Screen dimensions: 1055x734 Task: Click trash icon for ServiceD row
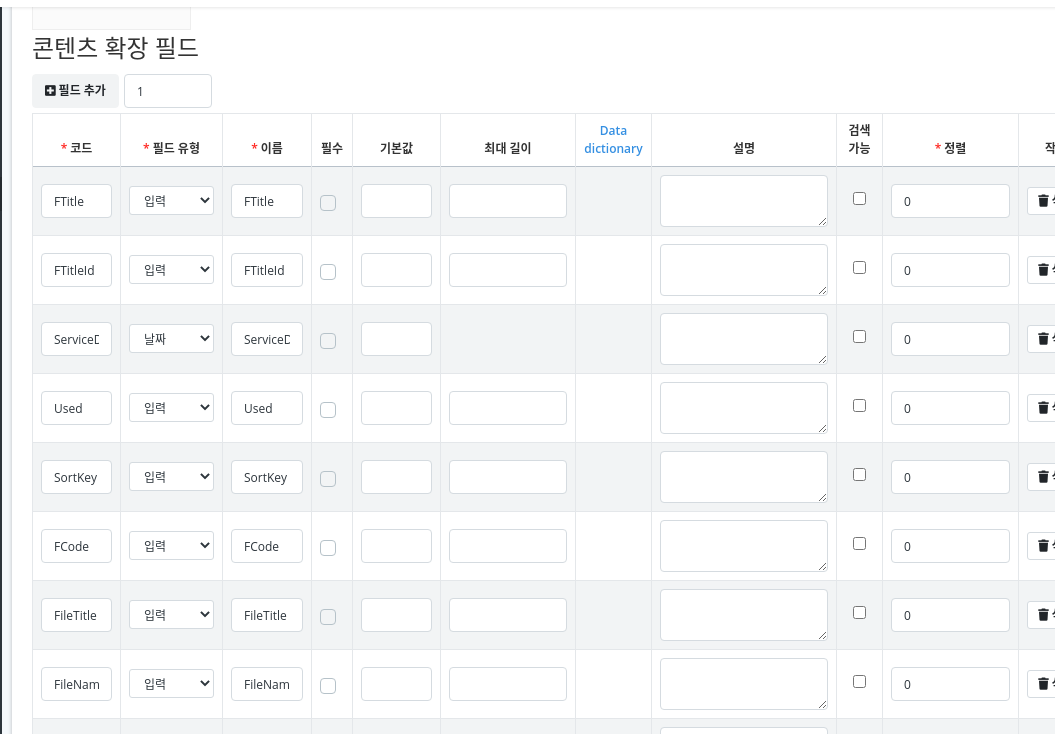click(x=1043, y=339)
